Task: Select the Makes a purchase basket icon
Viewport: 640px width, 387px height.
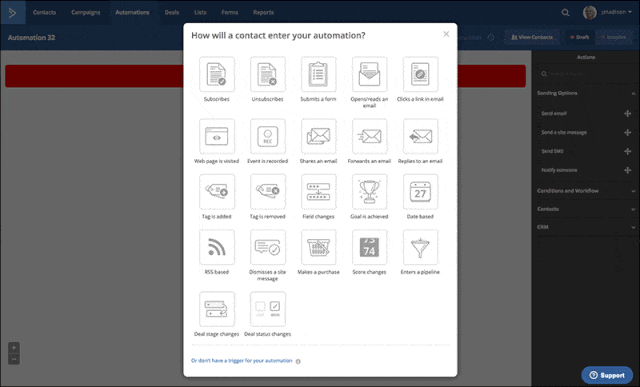Action: click(318, 247)
